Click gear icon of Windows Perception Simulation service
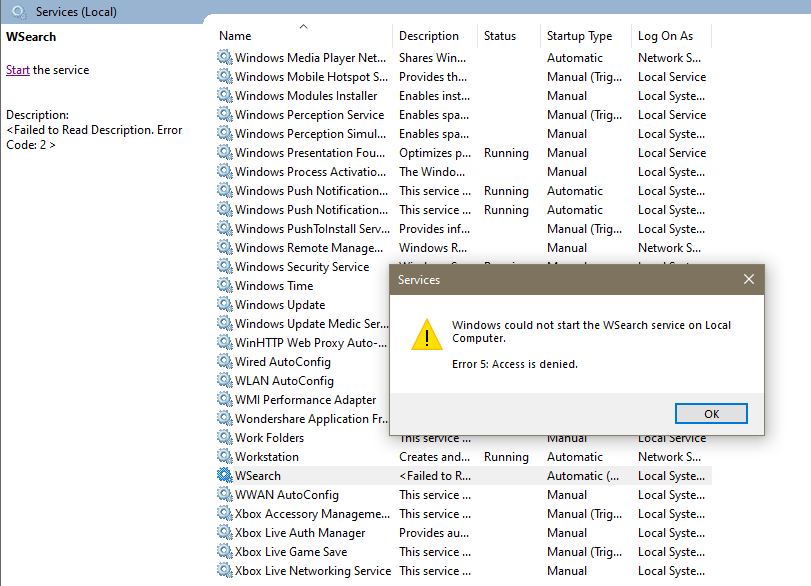 [224, 133]
